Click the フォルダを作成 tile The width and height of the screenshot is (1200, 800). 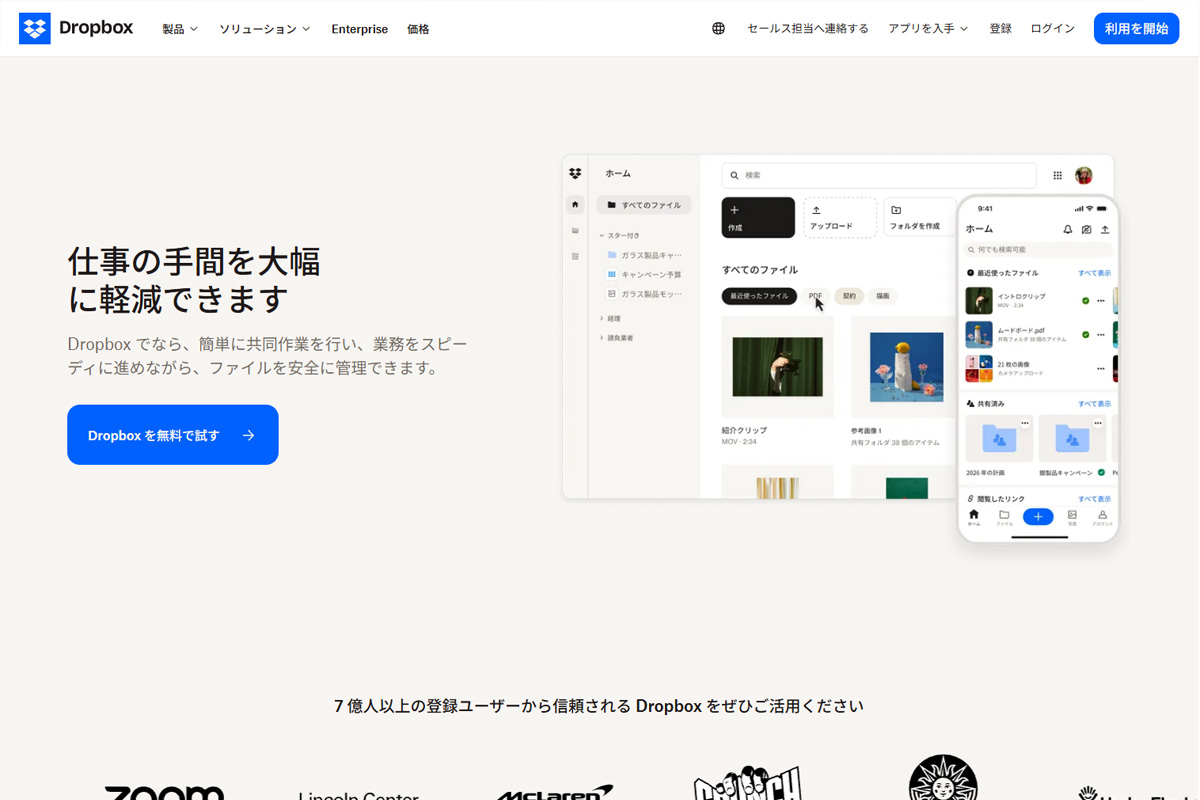pos(919,217)
